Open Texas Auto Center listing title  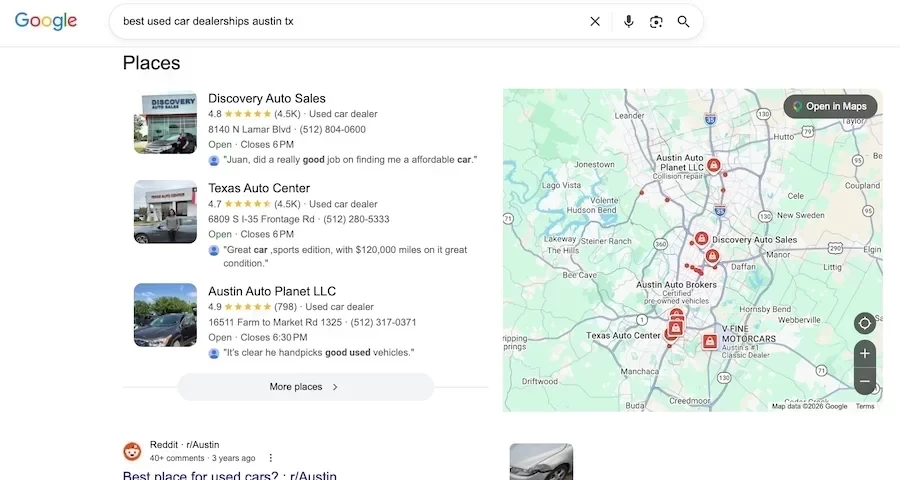[x=259, y=188]
